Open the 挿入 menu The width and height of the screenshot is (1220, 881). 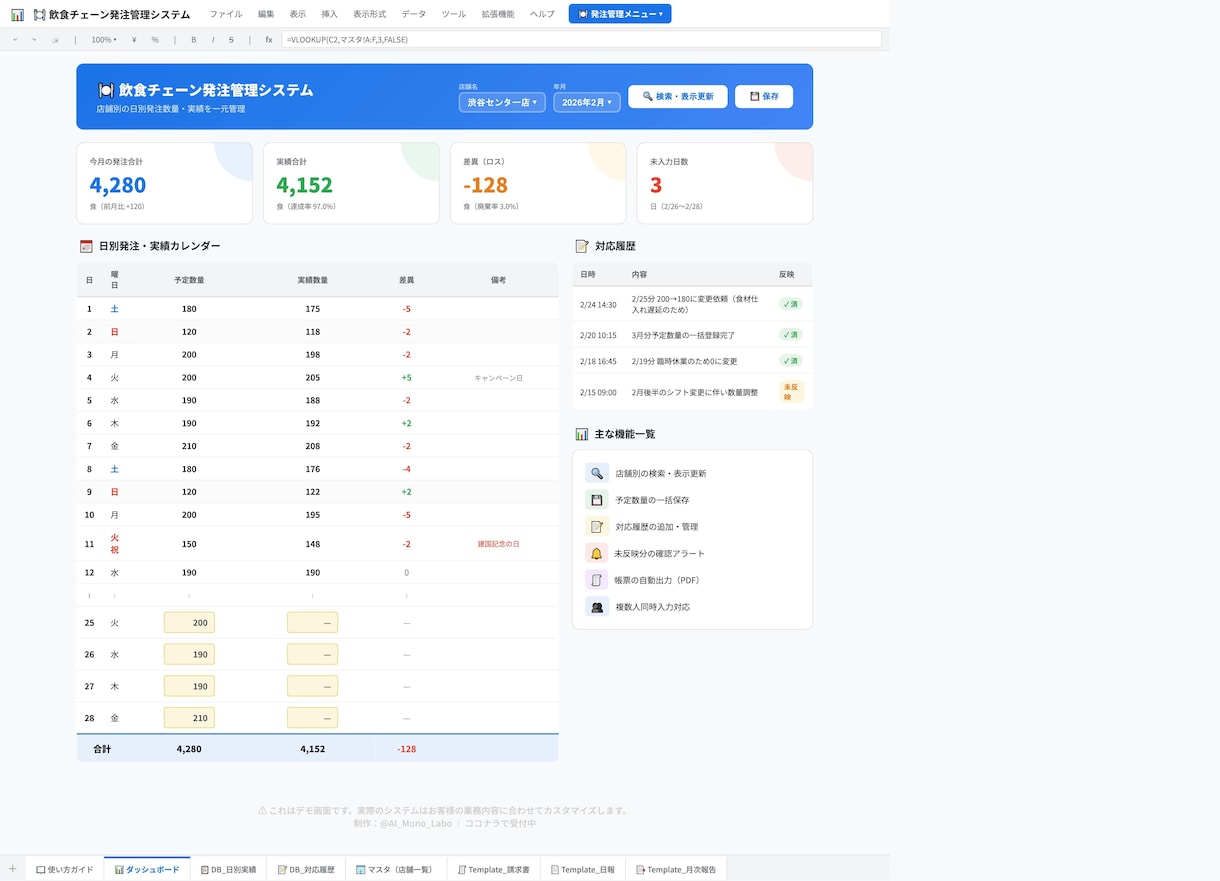click(330, 14)
